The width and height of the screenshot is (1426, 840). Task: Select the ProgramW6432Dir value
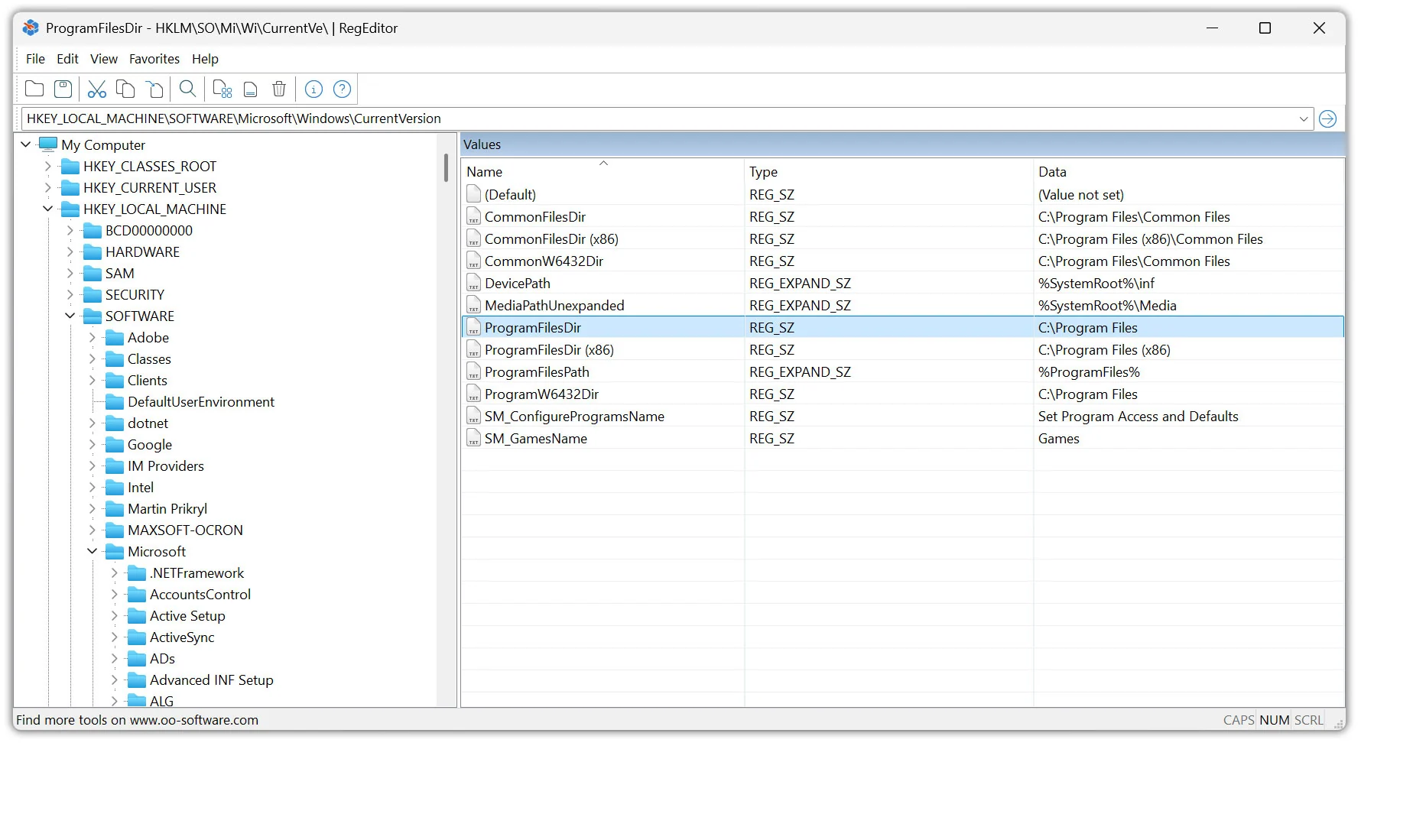[541, 394]
